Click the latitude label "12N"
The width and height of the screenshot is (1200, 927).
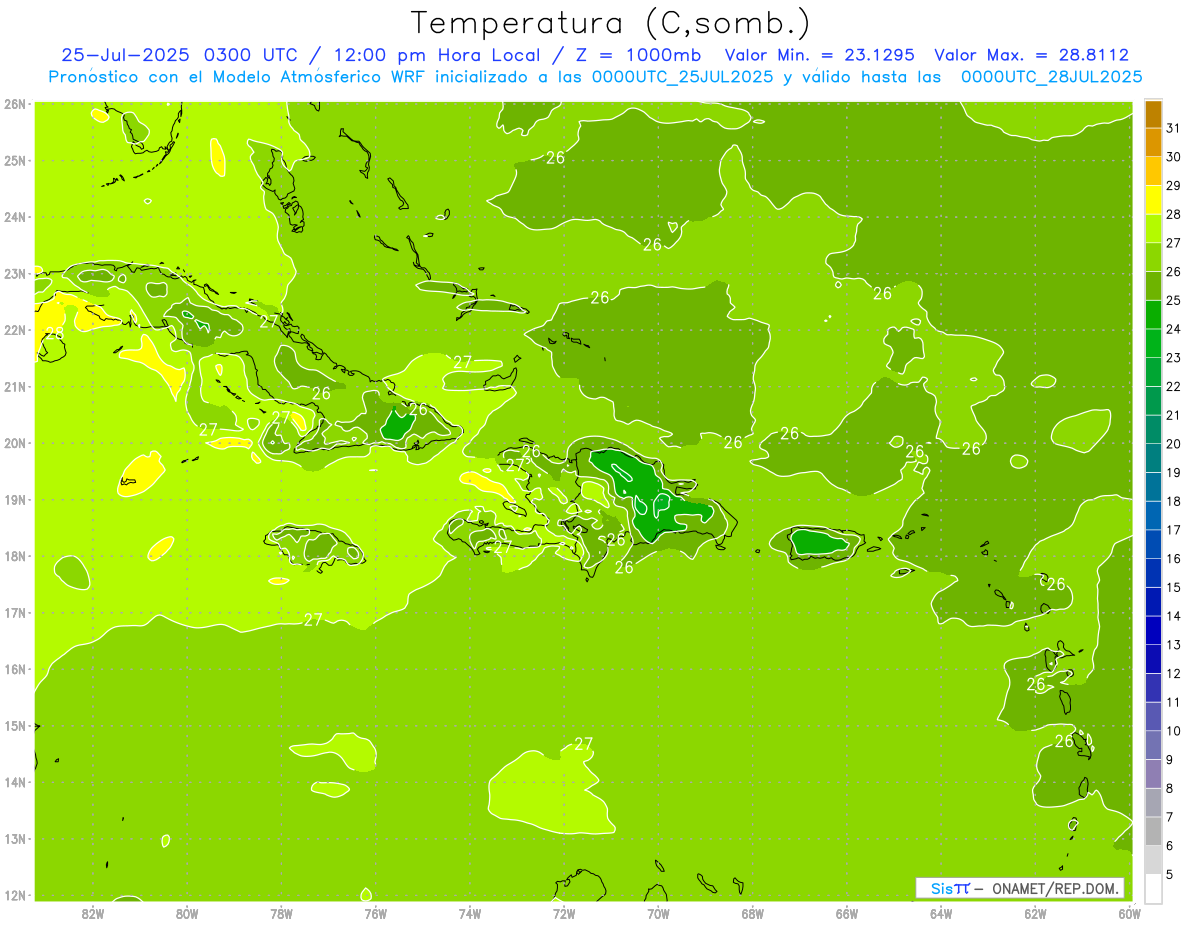[x=15, y=895]
